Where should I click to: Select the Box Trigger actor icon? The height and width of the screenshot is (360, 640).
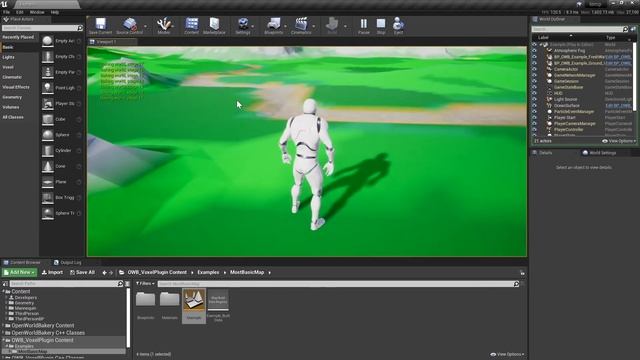[48, 198]
